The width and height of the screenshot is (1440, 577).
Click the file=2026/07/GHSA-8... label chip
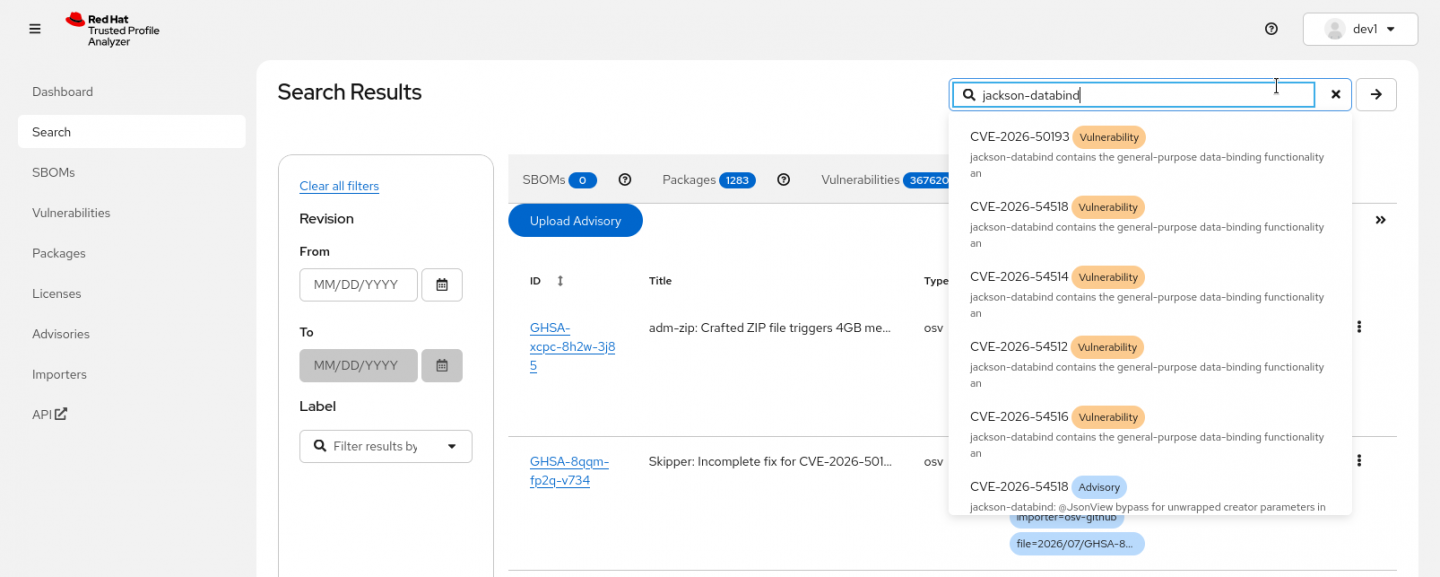click(1077, 544)
